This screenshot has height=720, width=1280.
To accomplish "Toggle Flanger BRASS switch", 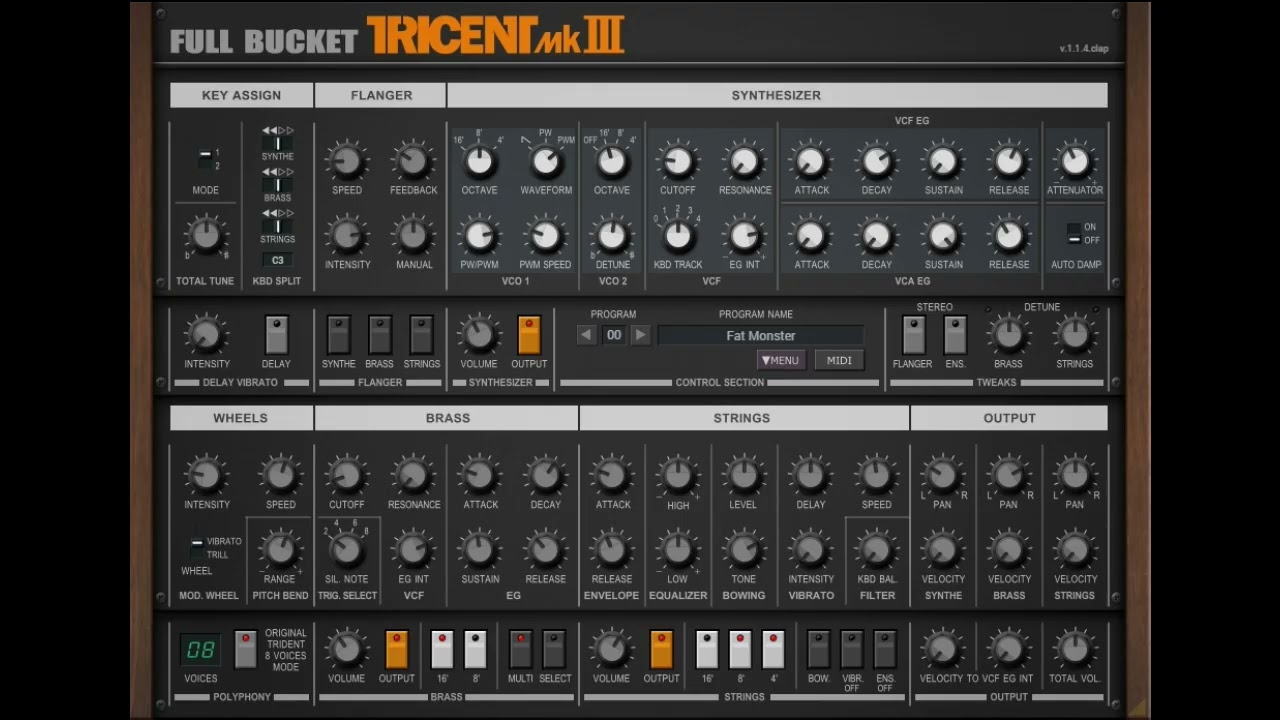I will tap(380, 336).
